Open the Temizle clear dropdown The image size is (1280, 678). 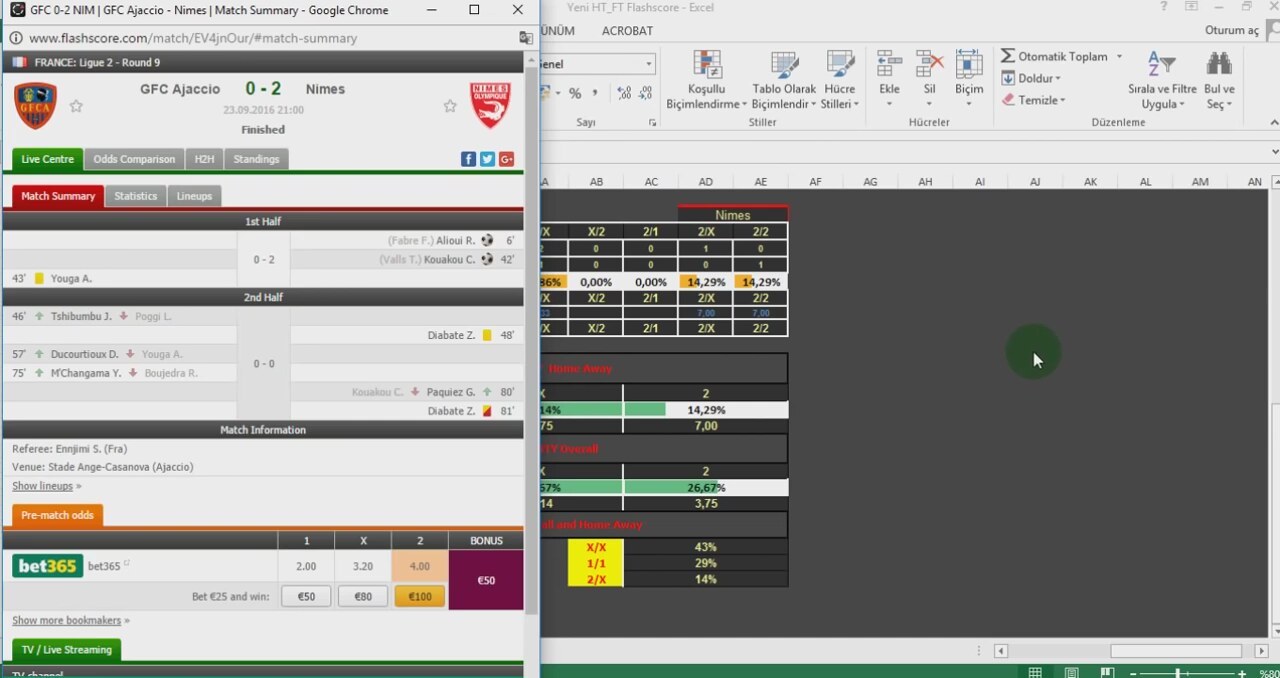(x=1033, y=100)
